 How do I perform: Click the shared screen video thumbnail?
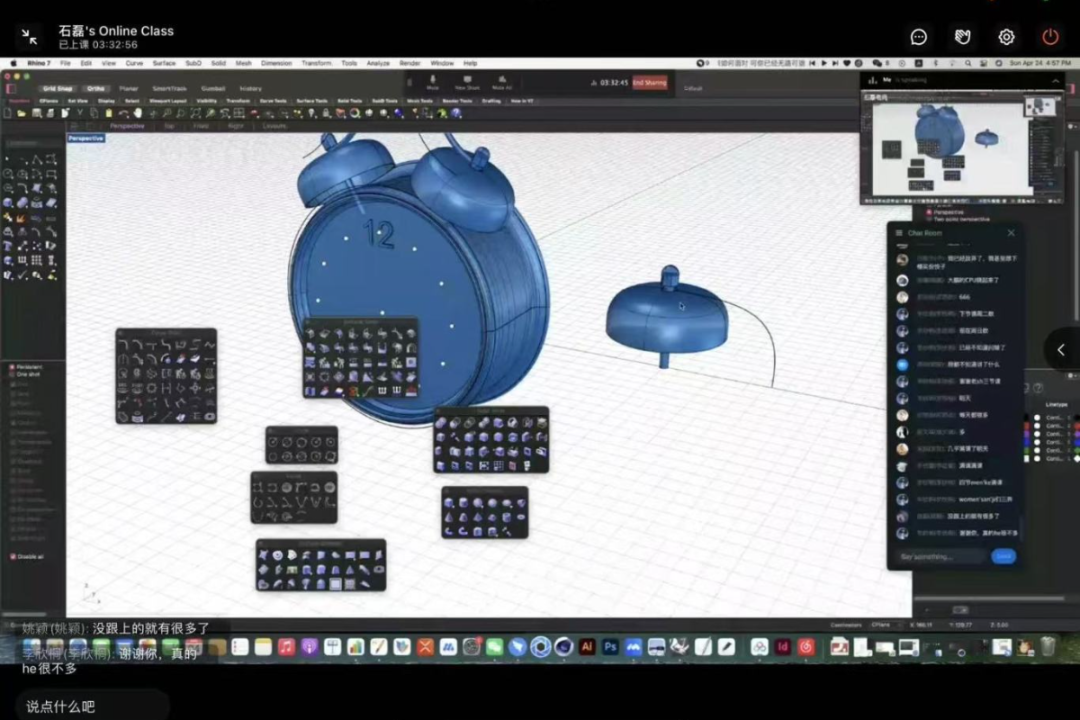click(962, 148)
